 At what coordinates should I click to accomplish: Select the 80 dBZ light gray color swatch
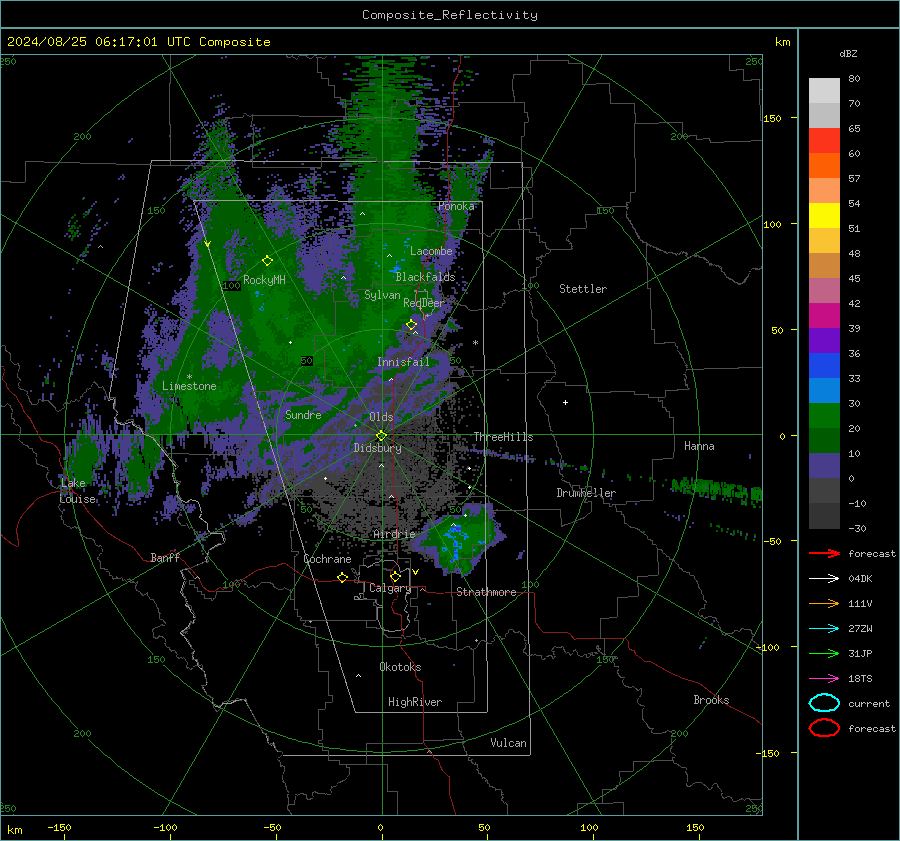(x=824, y=90)
